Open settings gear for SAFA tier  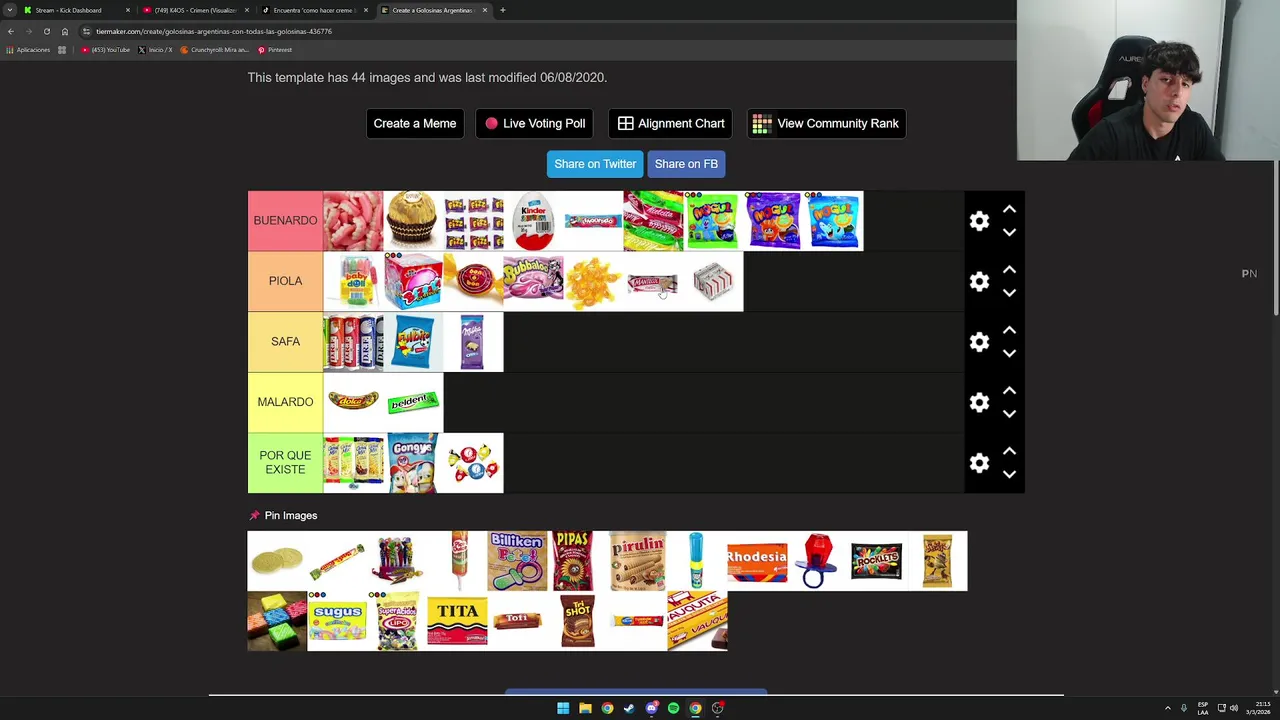click(979, 342)
